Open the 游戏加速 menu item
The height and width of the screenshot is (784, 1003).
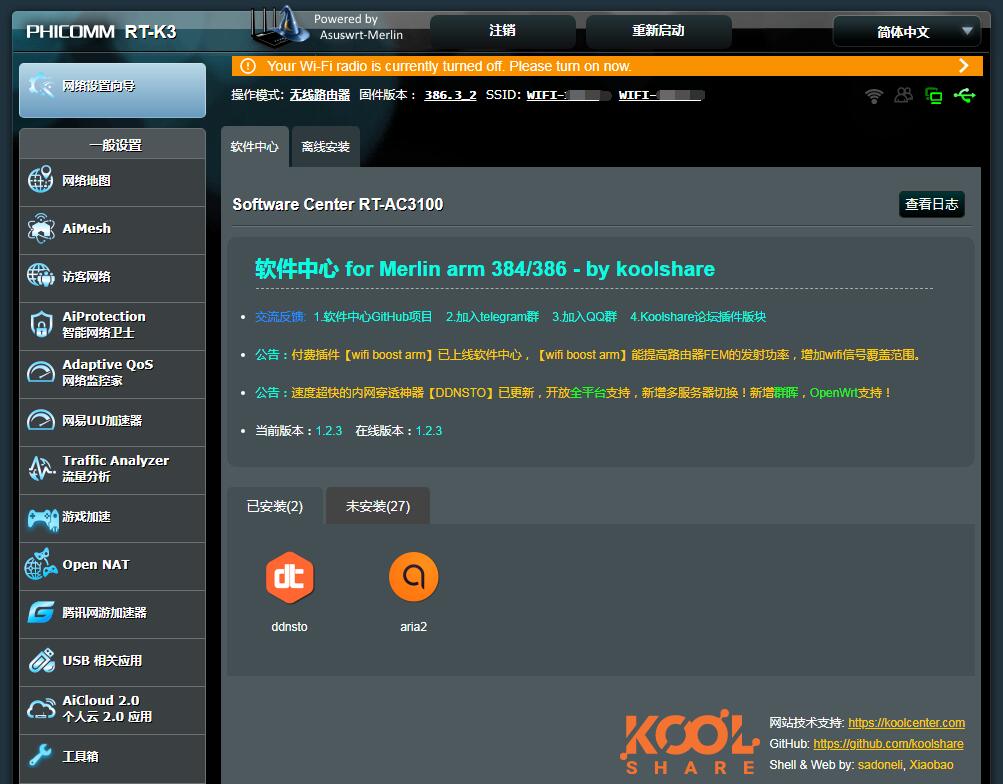click(x=113, y=517)
